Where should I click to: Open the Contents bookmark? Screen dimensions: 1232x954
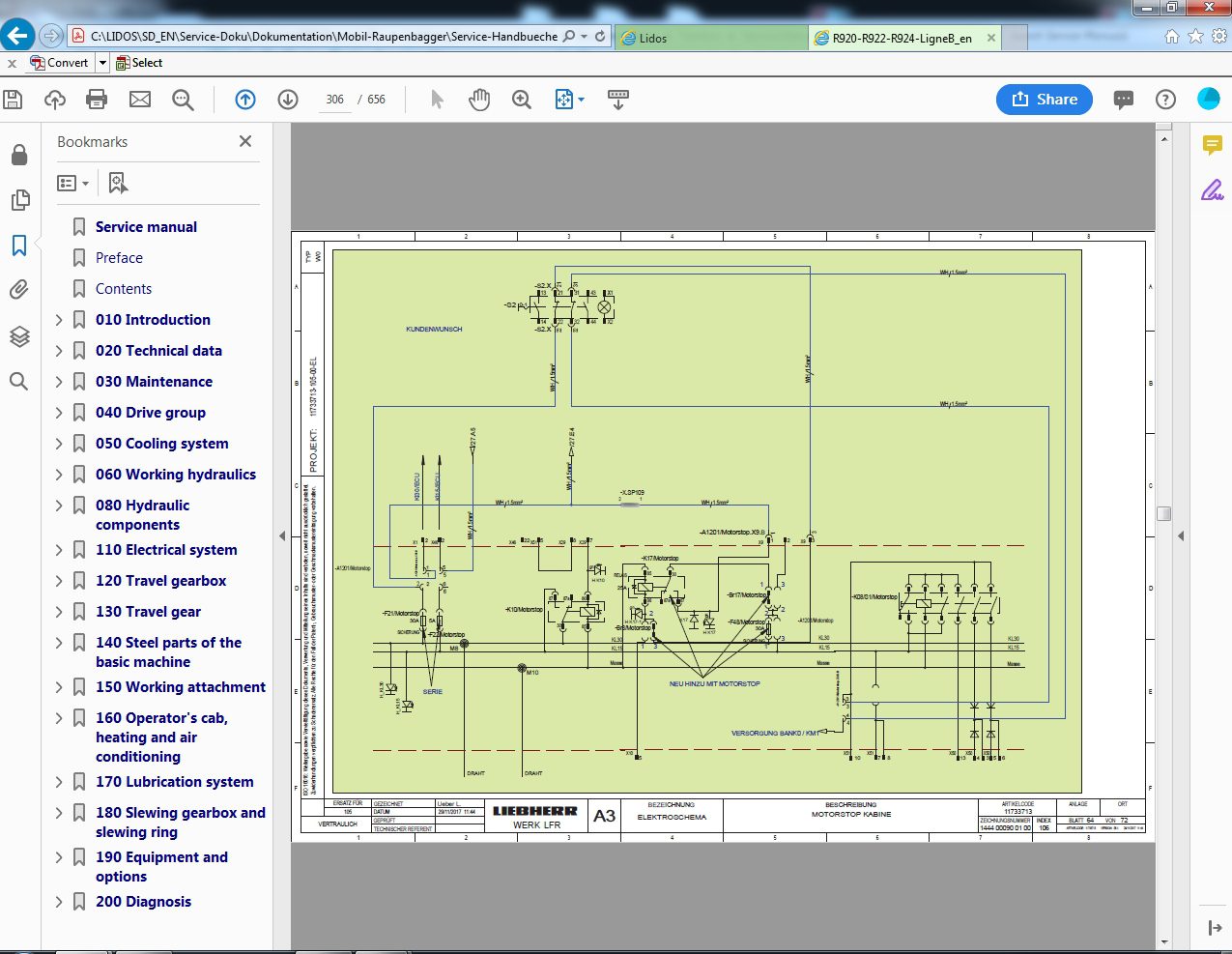click(x=124, y=289)
